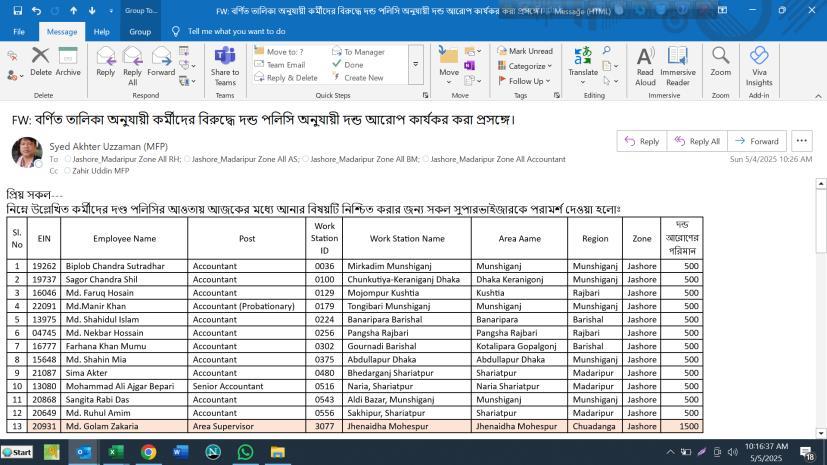Open Viva Insights add-in

coord(759,66)
